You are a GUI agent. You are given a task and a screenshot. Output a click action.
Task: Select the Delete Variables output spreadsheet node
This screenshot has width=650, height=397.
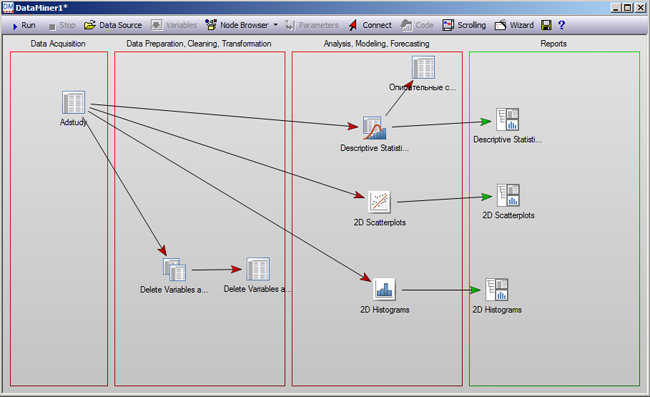258,269
